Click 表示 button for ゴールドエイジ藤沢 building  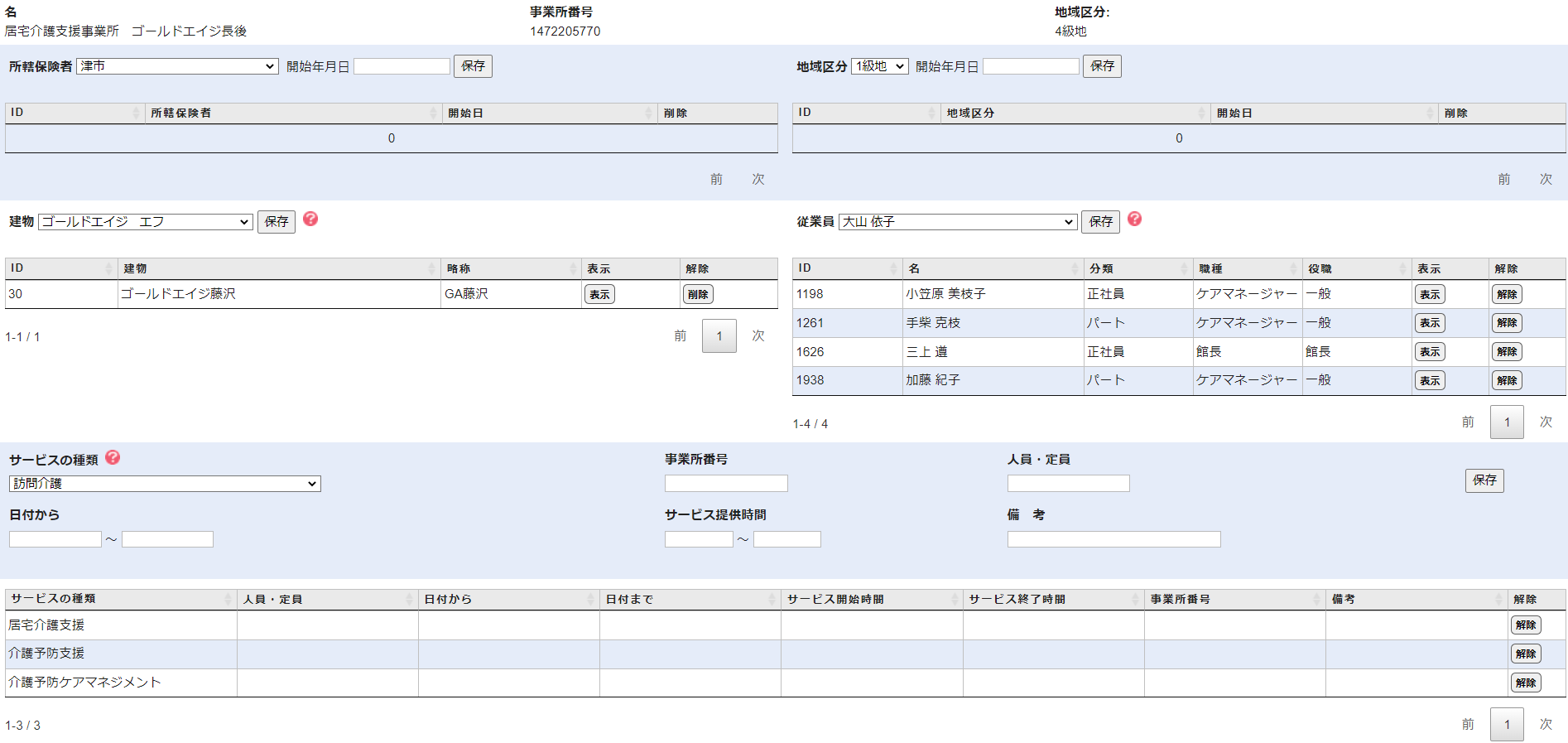tap(599, 294)
